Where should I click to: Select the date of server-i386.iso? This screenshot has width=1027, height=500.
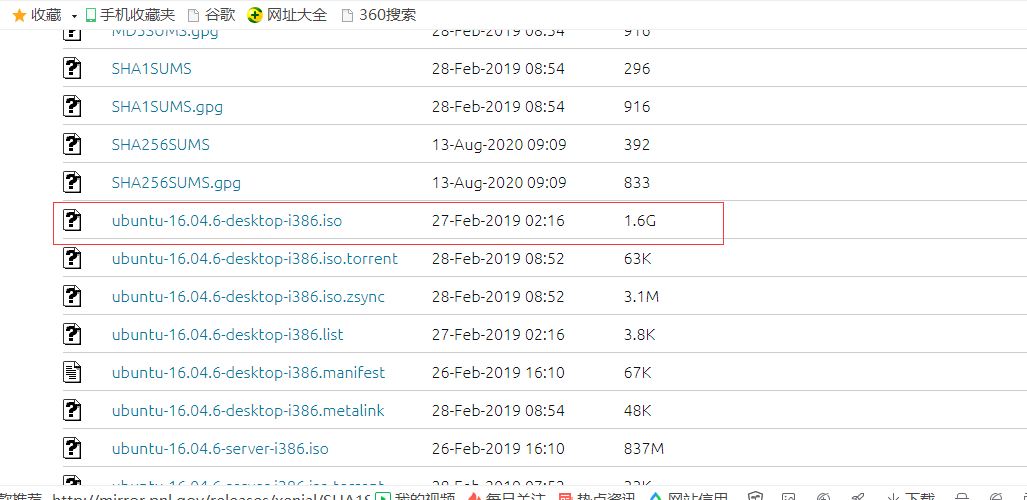pos(498,449)
